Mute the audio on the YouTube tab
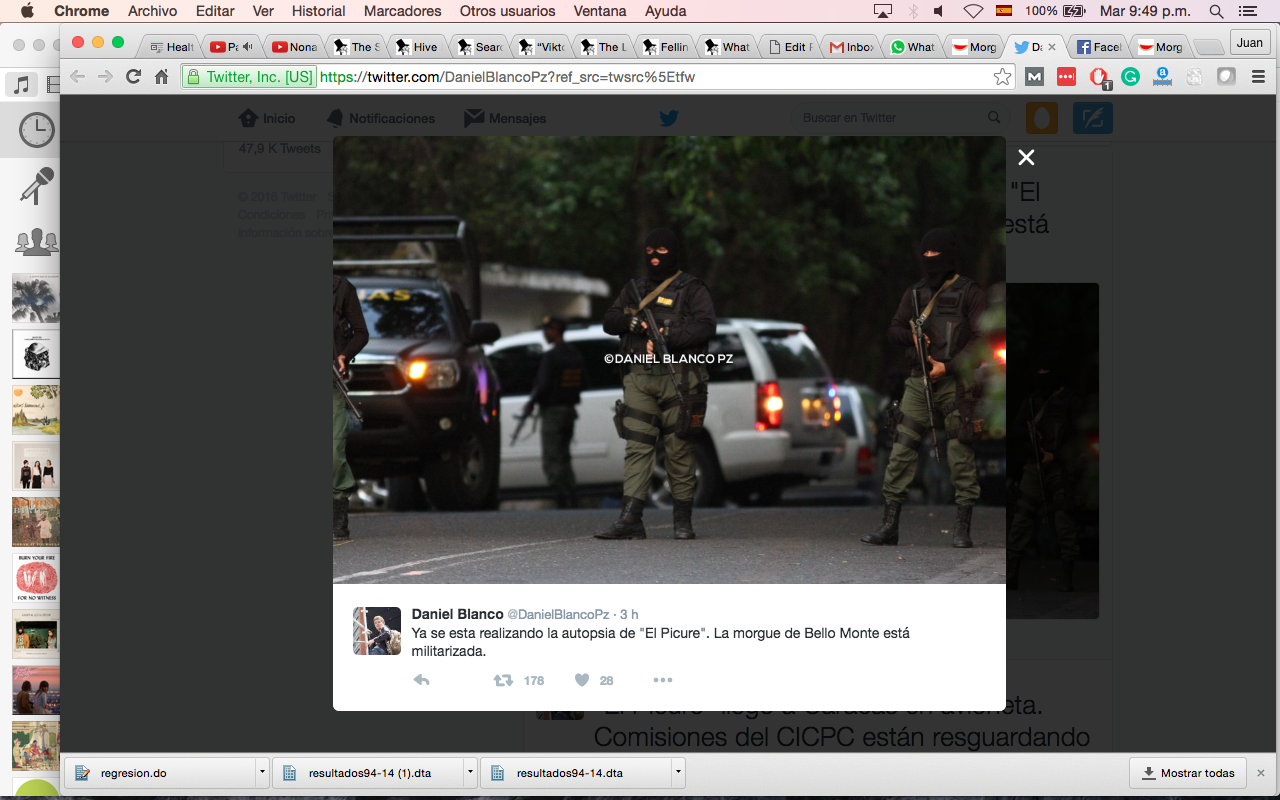 click(x=247, y=47)
